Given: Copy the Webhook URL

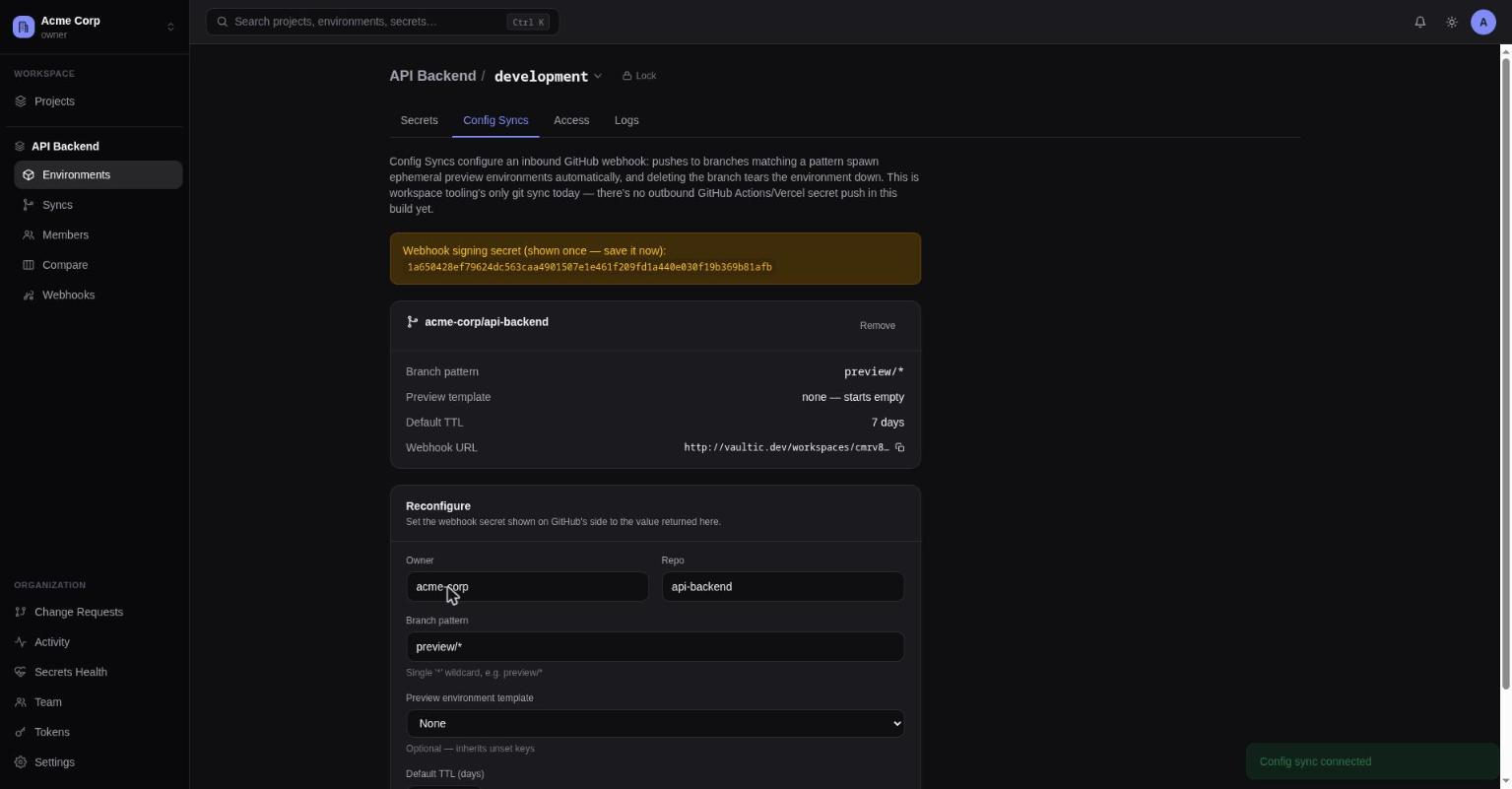Looking at the screenshot, I should [x=899, y=447].
